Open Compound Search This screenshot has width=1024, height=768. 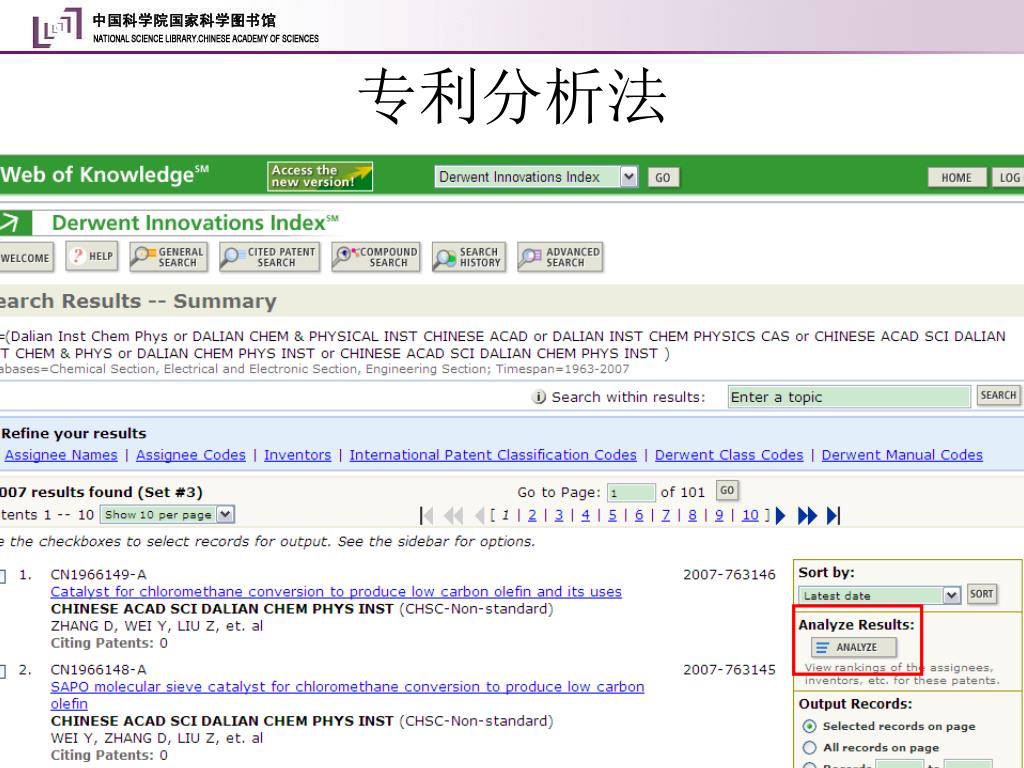click(376, 257)
